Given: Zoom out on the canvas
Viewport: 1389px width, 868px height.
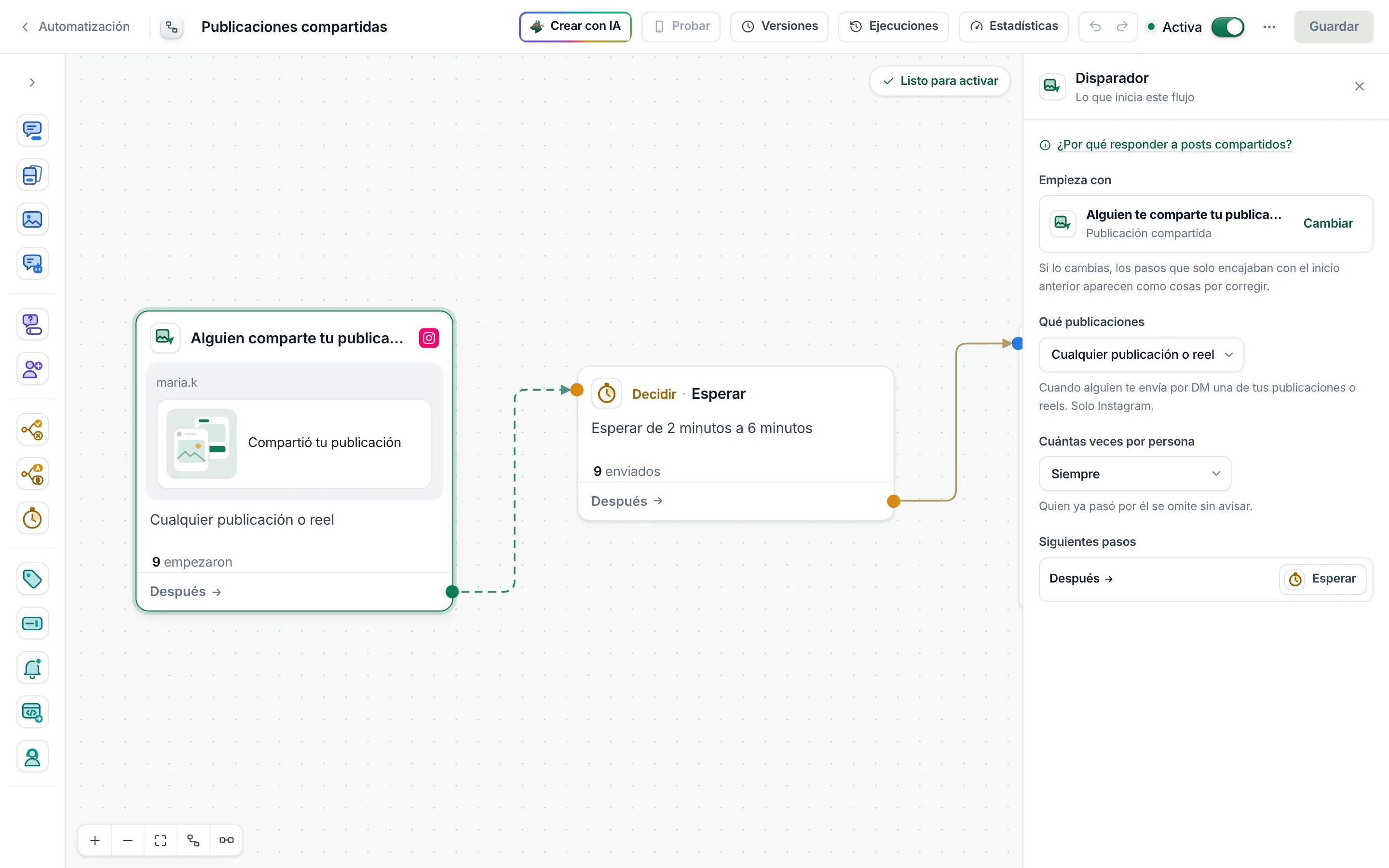Looking at the screenshot, I should (127, 841).
